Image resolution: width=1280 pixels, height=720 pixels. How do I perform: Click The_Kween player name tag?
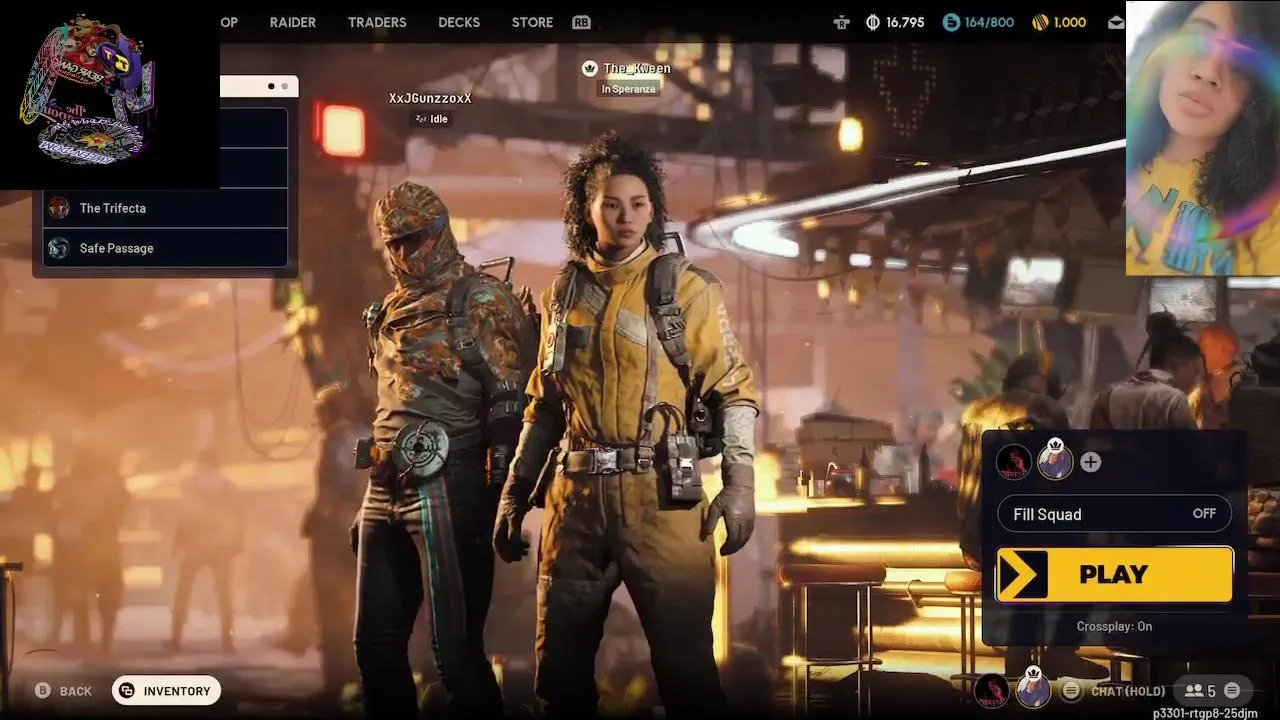point(637,68)
